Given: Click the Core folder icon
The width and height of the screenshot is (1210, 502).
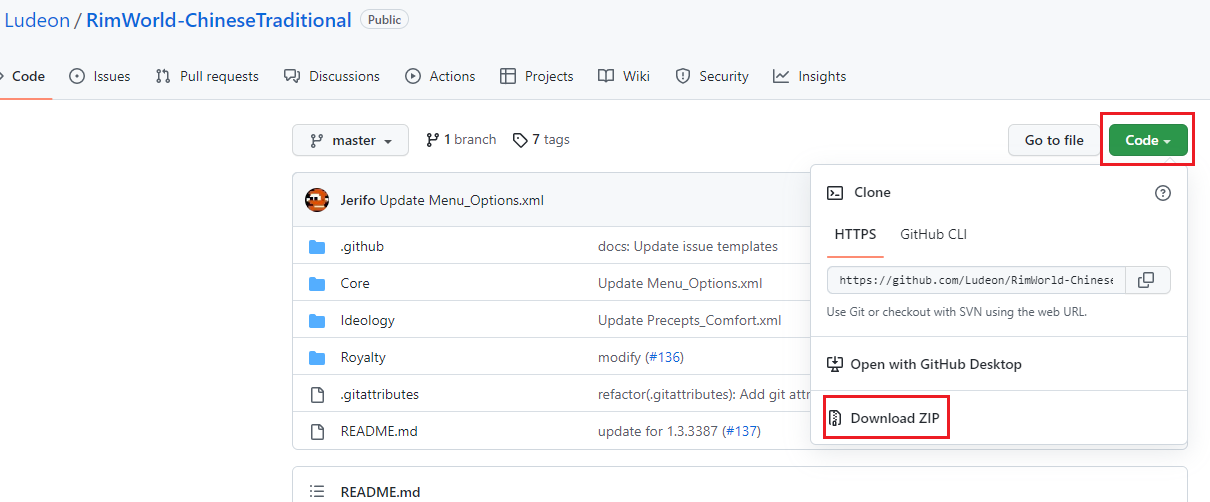Looking at the screenshot, I should coord(318,283).
